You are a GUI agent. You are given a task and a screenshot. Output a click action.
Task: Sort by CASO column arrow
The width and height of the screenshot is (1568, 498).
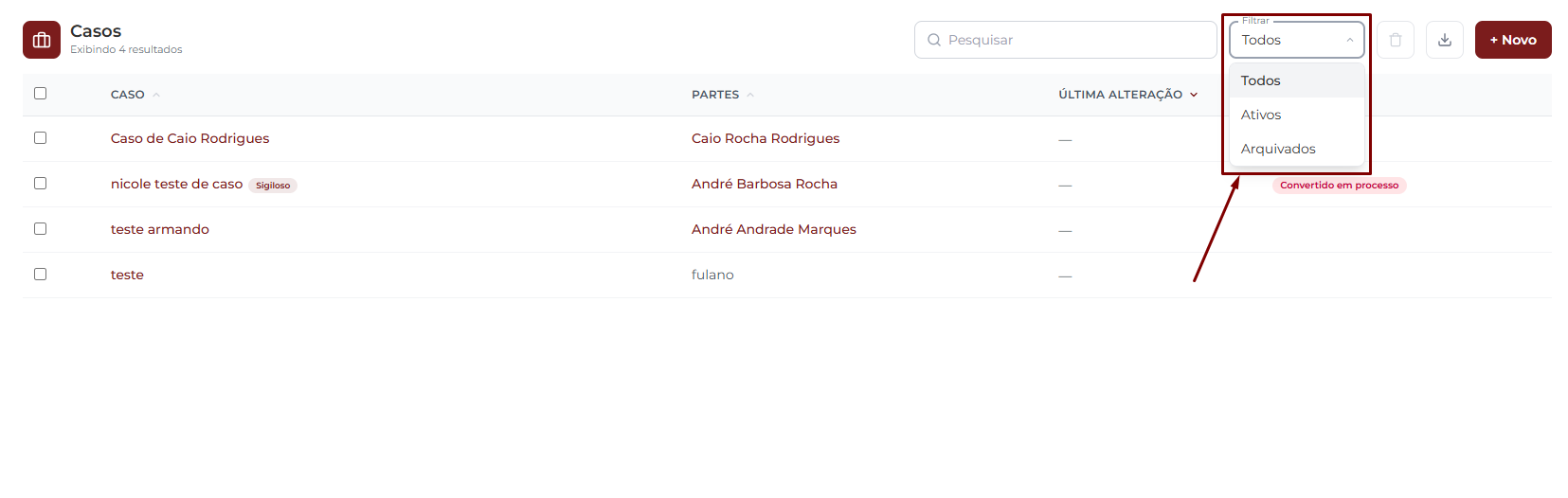156,95
